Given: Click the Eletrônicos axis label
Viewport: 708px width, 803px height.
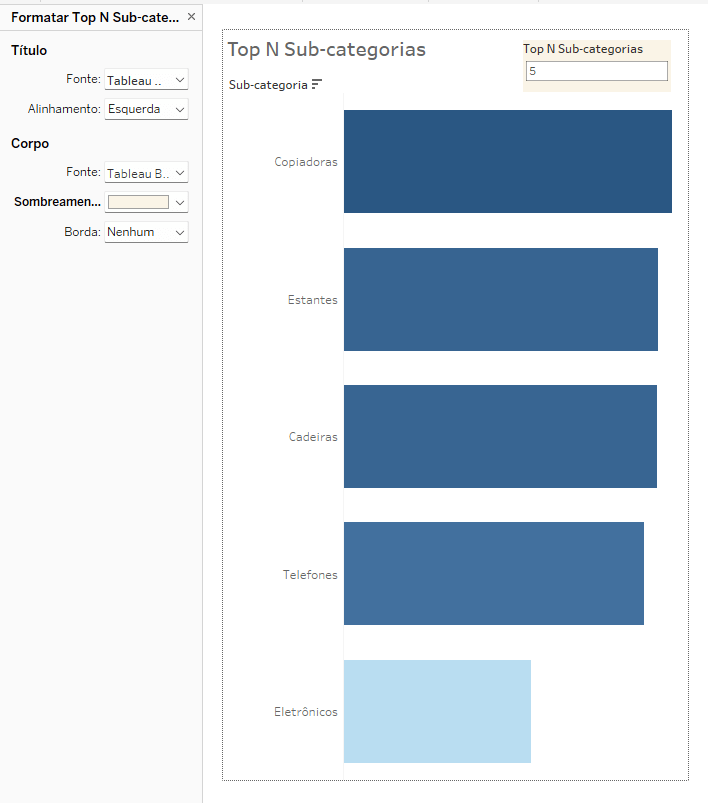Looking at the screenshot, I should pyautogui.click(x=306, y=712).
